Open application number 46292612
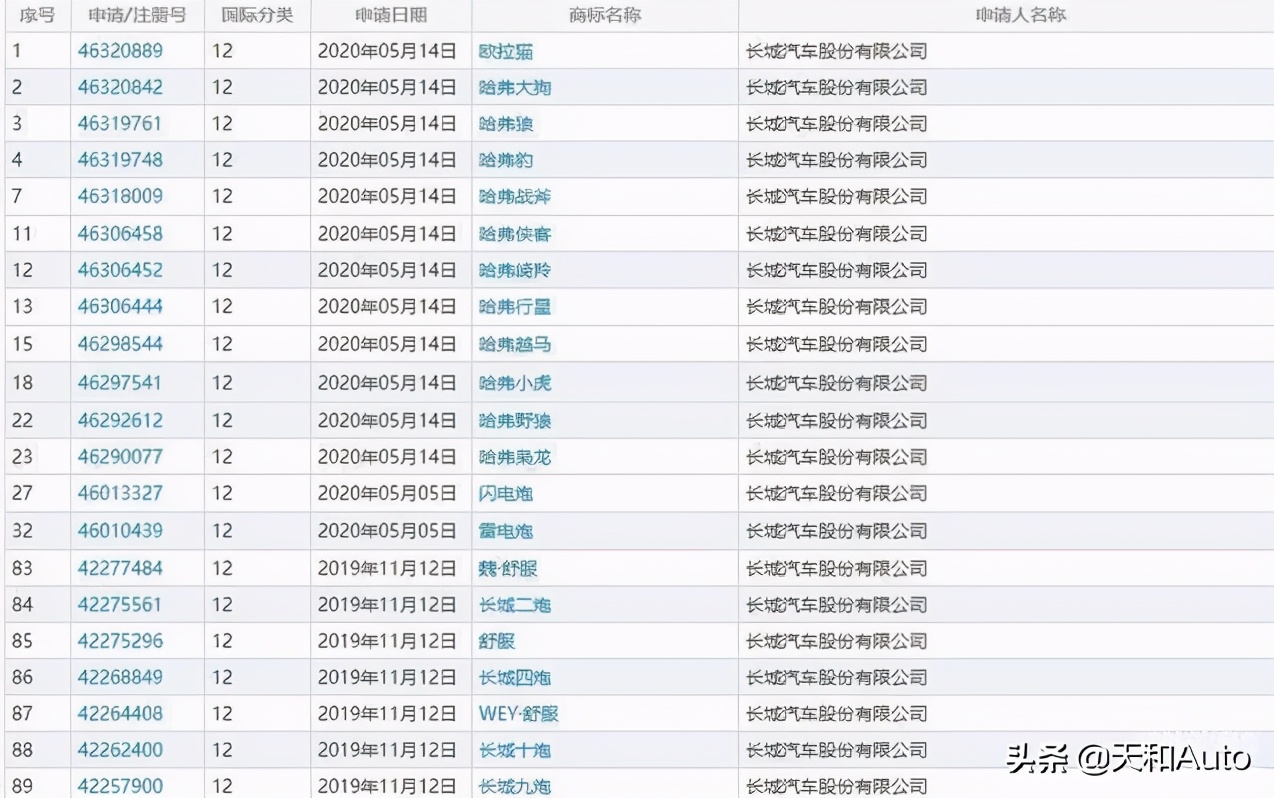 (120, 420)
